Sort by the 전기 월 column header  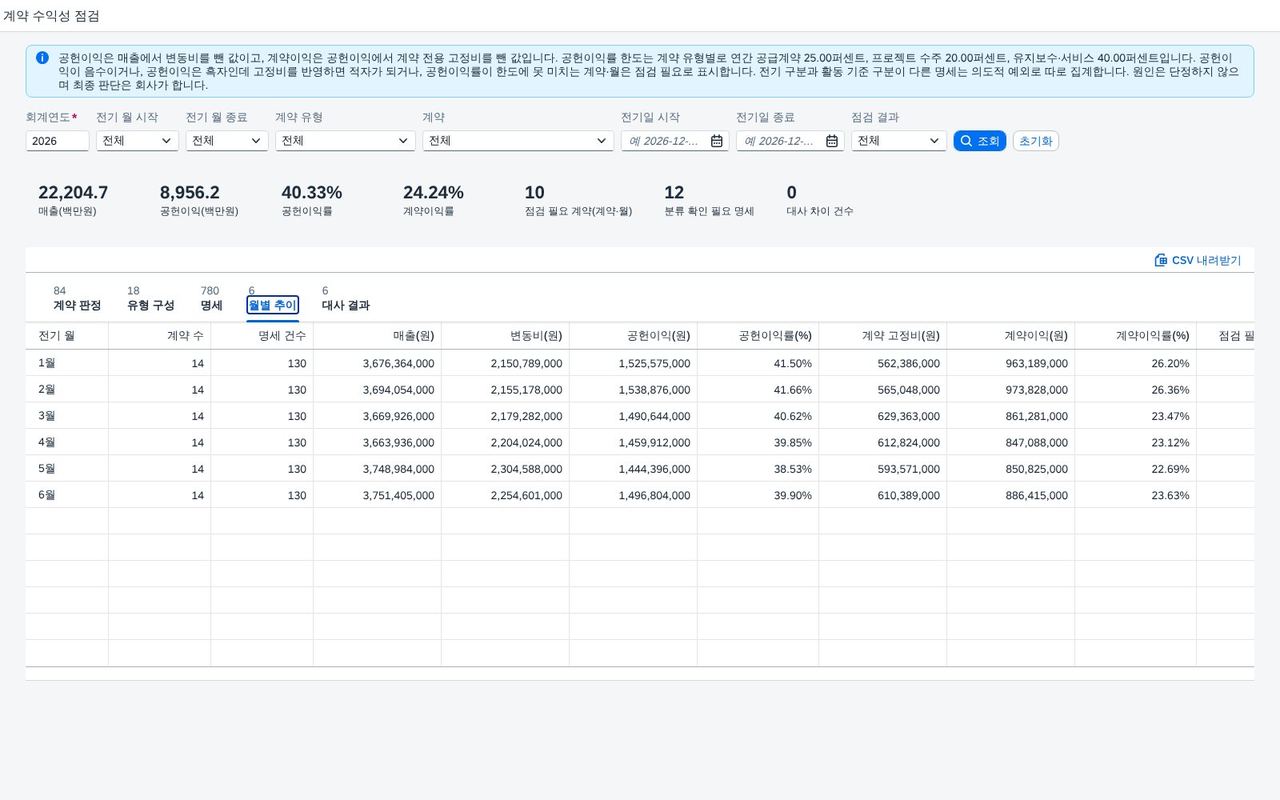click(67, 336)
